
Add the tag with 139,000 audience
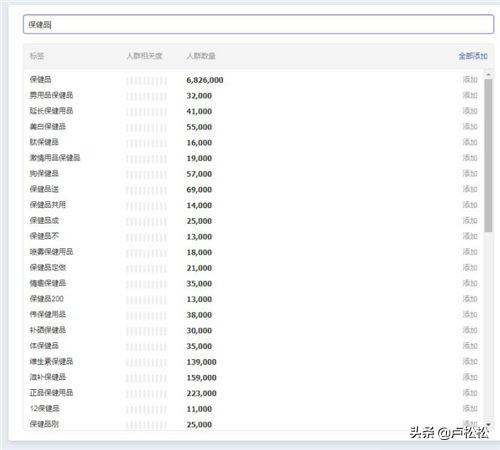470,361
